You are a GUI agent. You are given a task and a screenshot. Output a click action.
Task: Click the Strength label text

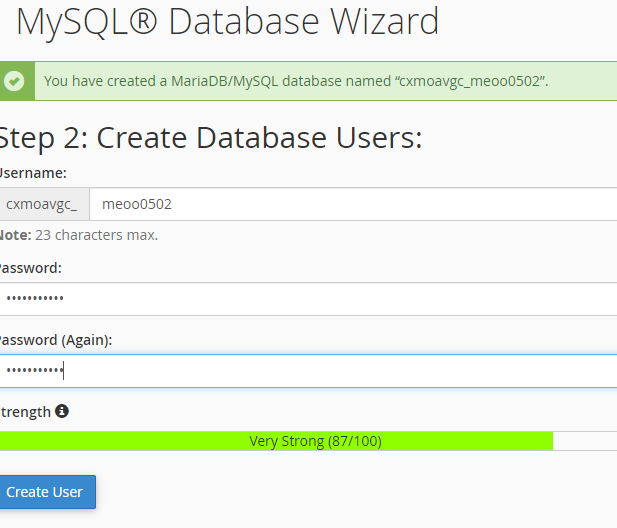point(25,412)
